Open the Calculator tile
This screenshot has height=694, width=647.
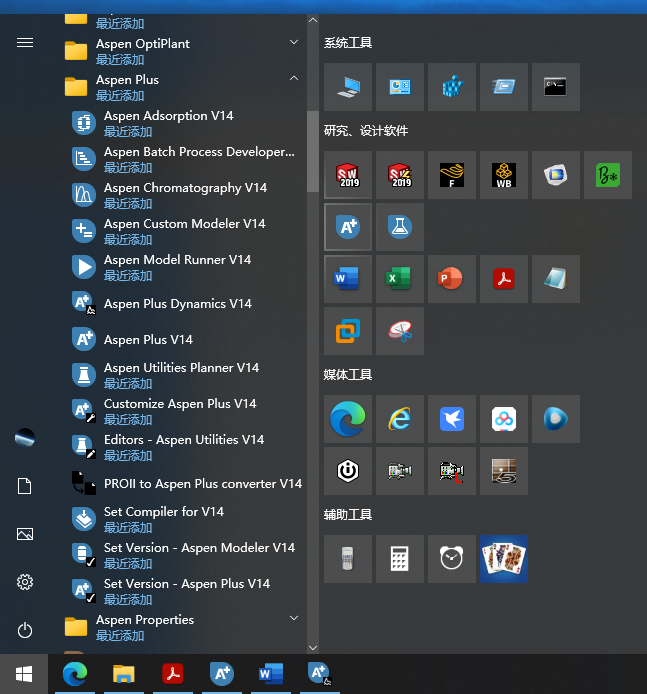400,559
